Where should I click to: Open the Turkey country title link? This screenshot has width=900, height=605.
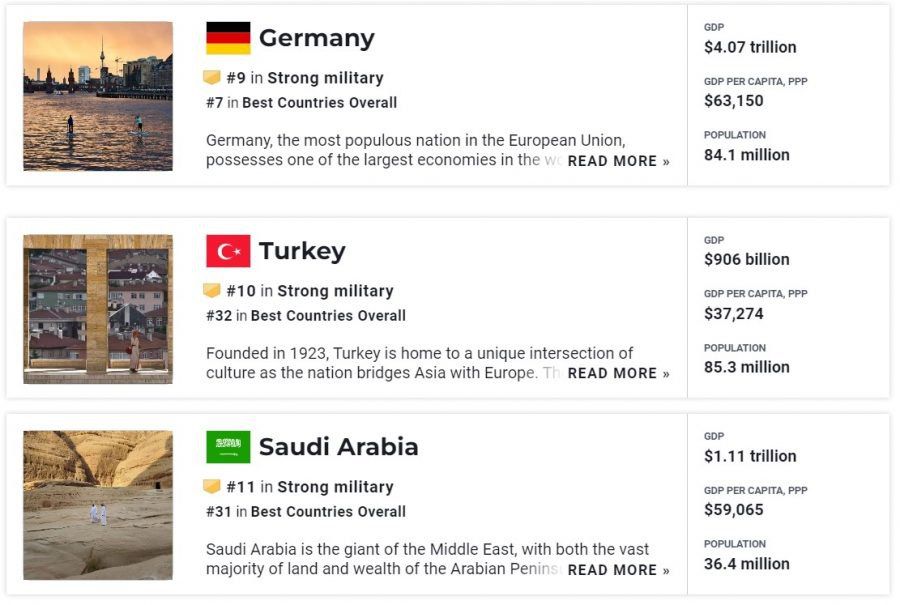tap(302, 251)
